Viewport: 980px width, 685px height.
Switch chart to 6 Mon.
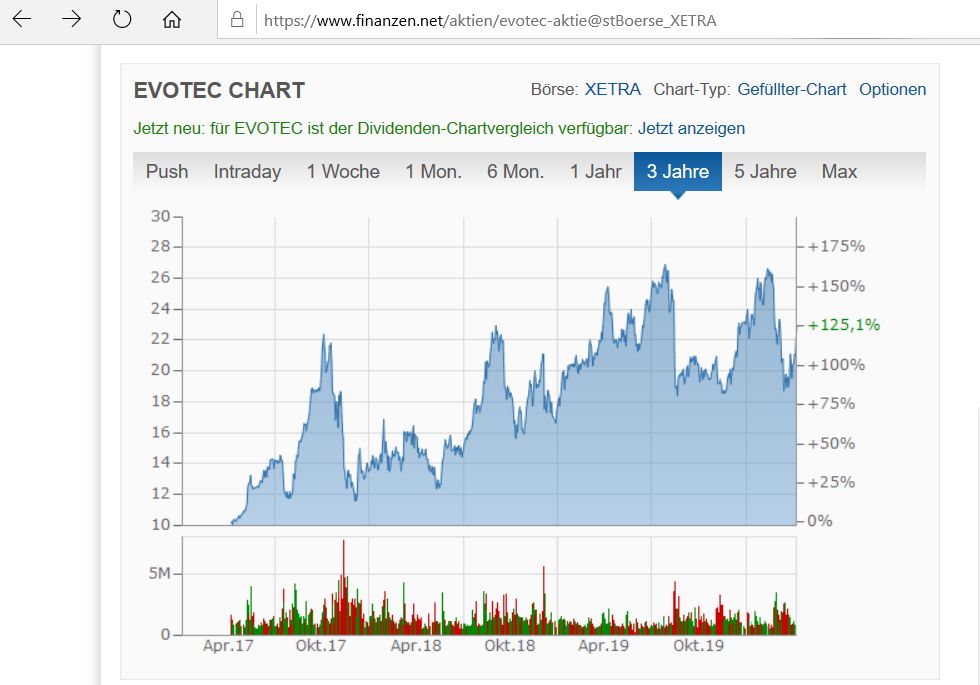pyautogui.click(x=516, y=171)
